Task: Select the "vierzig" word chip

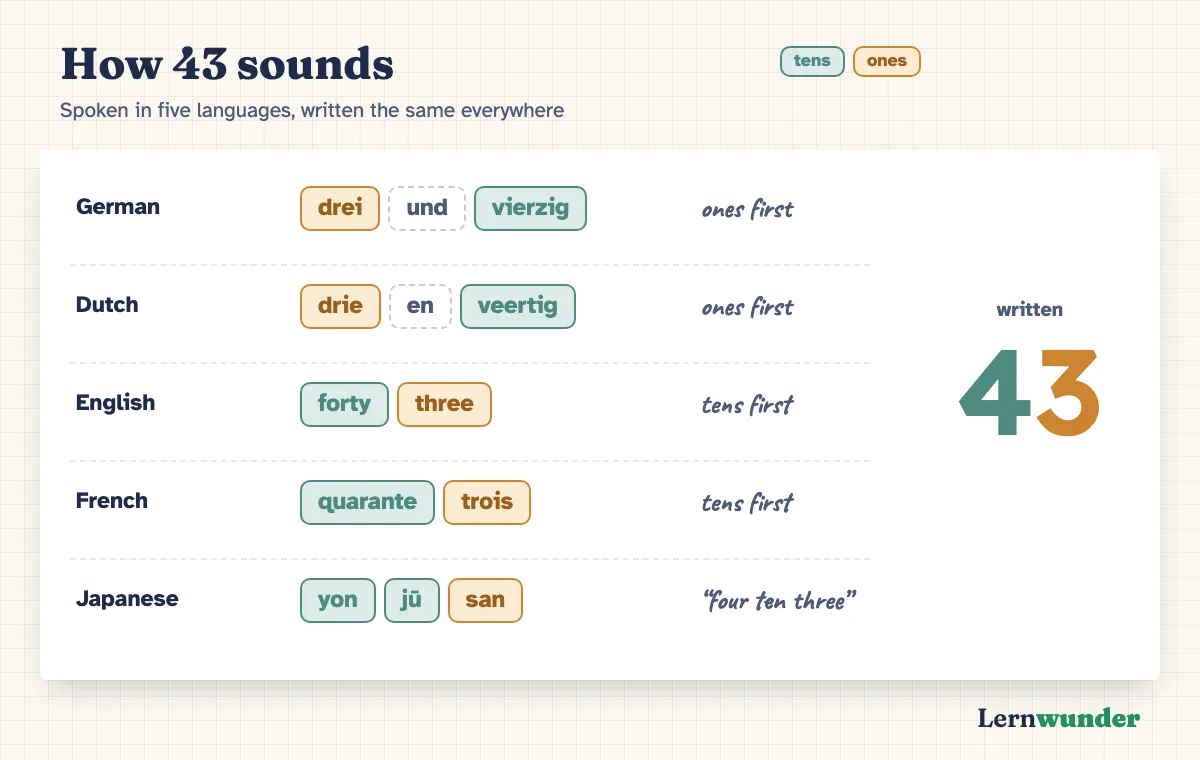Action: click(x=530, y=208)
